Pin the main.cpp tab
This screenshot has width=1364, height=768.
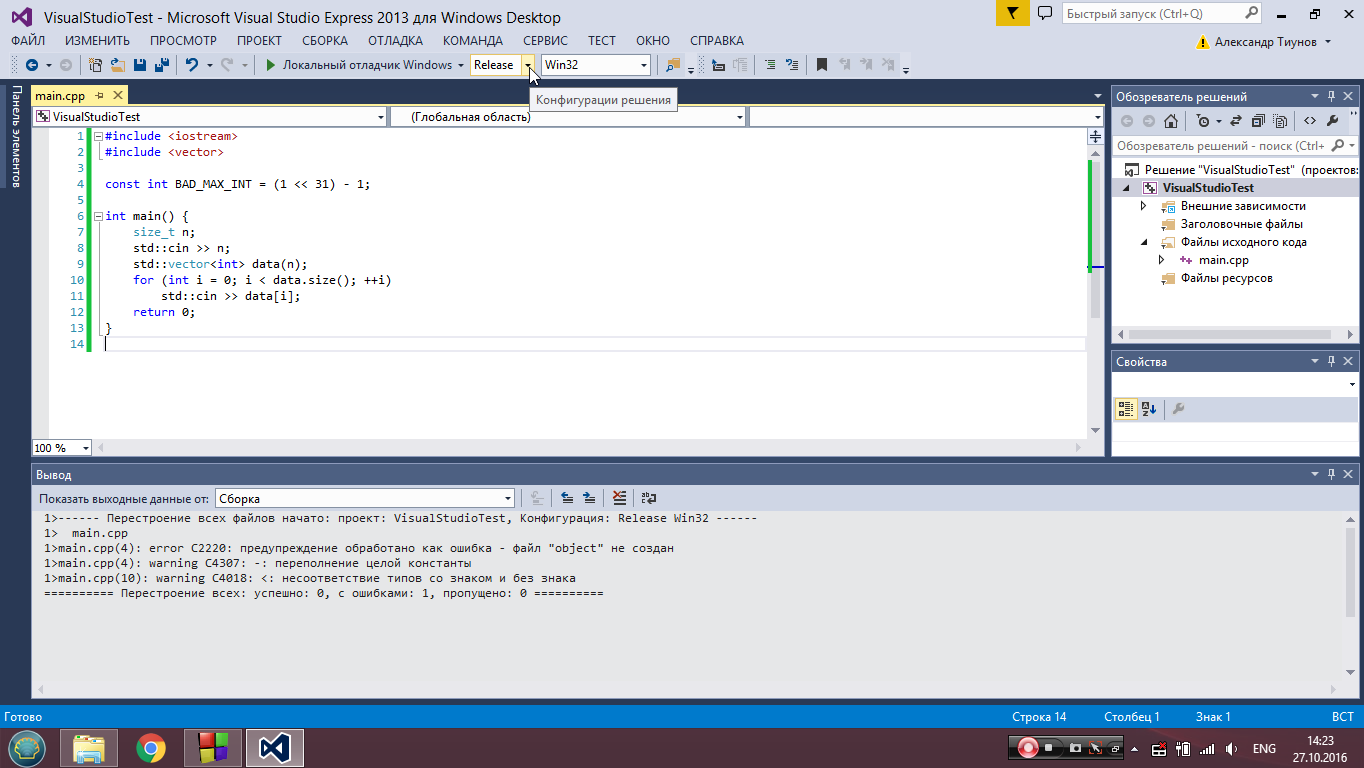[x=100, y=96]
